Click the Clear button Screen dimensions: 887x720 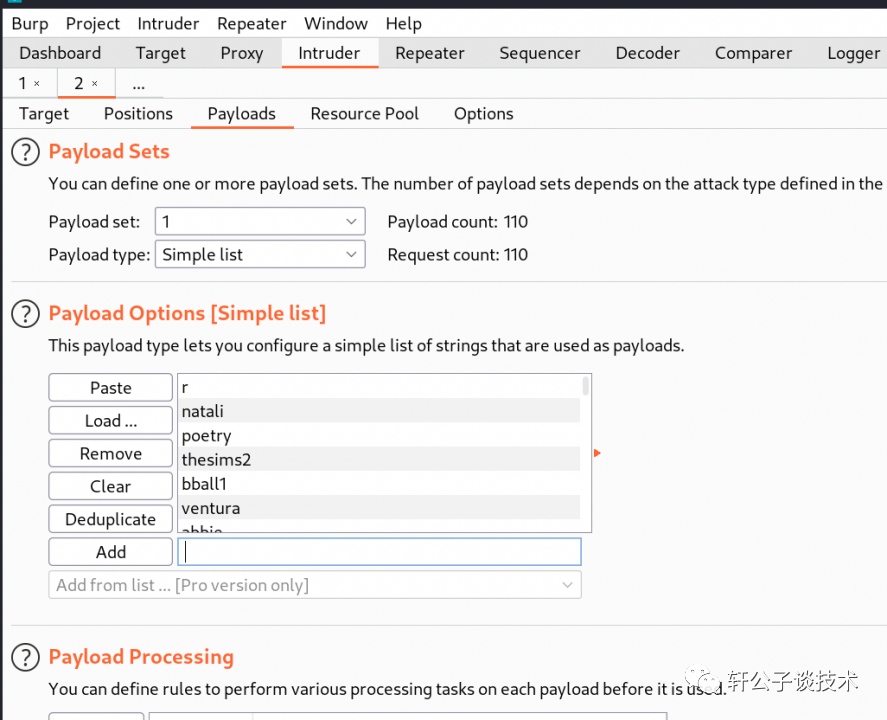[110, 486]
